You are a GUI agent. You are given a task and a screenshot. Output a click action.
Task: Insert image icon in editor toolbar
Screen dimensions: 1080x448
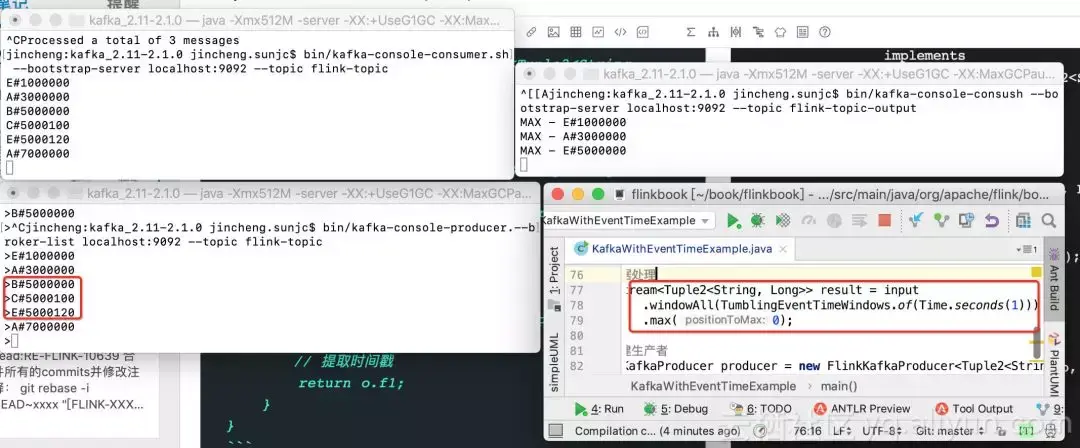pyautogui.click(x=553, y=32)
